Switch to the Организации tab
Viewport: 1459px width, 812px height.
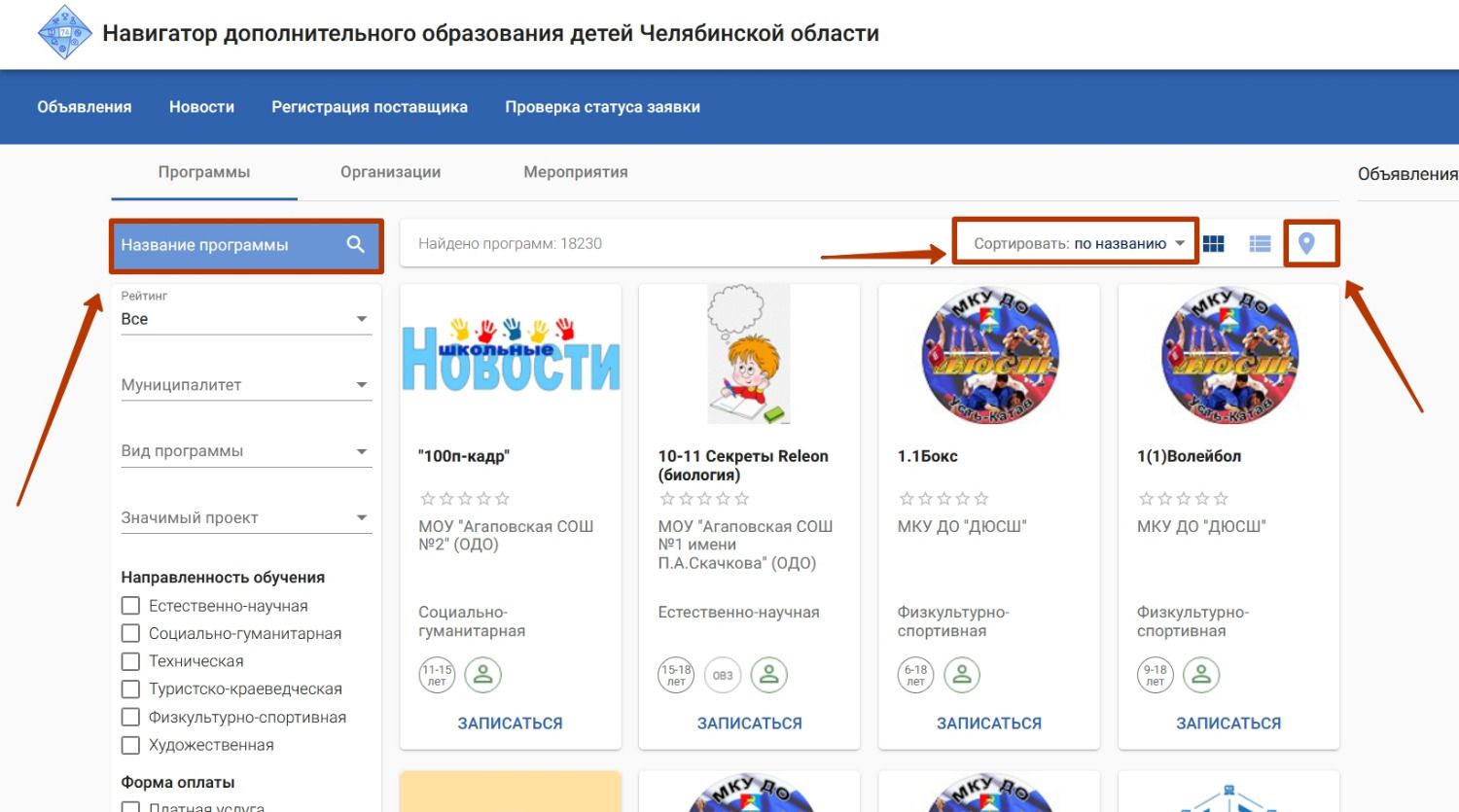point(390,172)
